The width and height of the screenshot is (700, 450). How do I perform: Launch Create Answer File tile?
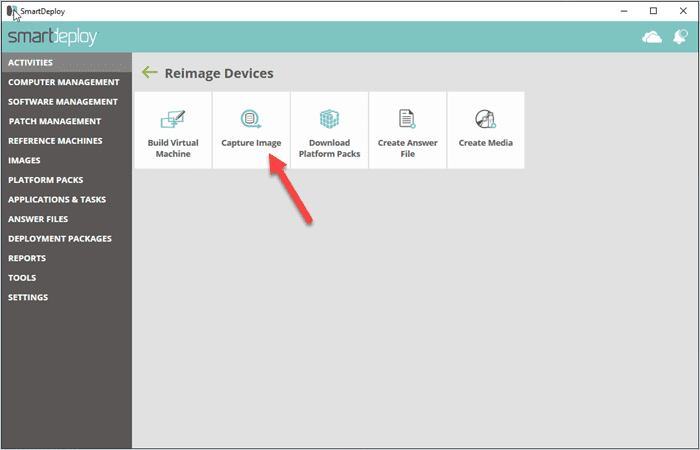(x=408, y=130)
